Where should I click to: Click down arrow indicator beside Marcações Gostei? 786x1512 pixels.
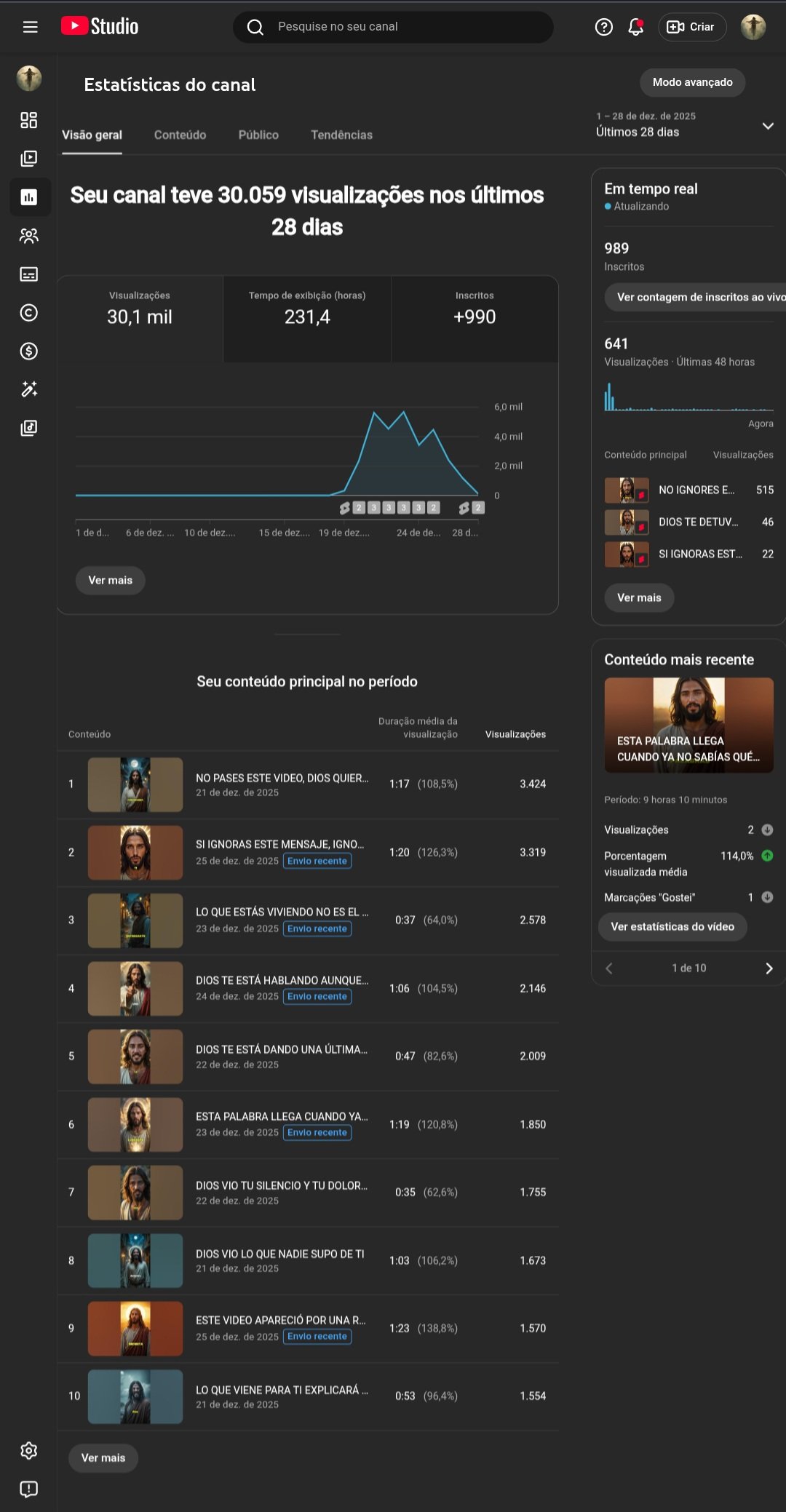[x=767, y=897]
